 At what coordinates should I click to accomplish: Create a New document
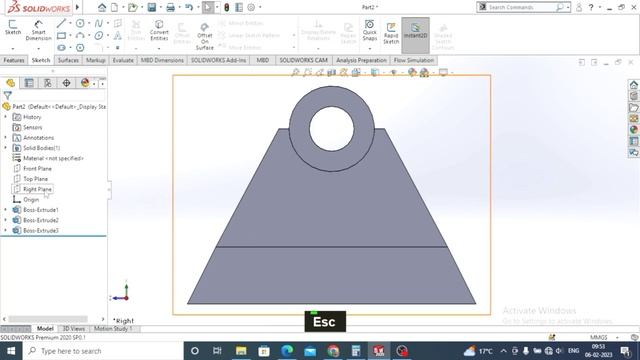(115, 7)
